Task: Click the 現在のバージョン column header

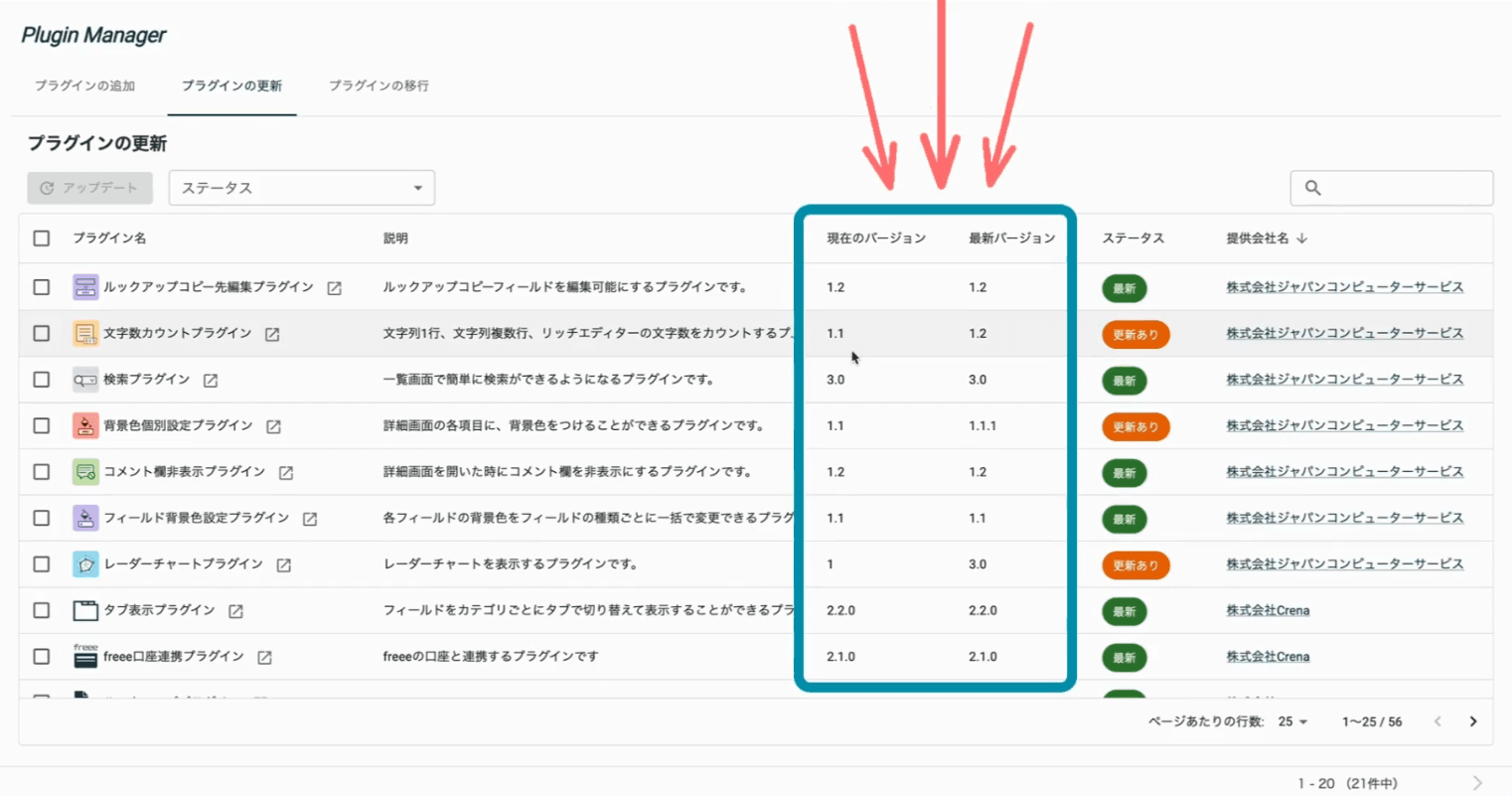Action: click(876, 239)
